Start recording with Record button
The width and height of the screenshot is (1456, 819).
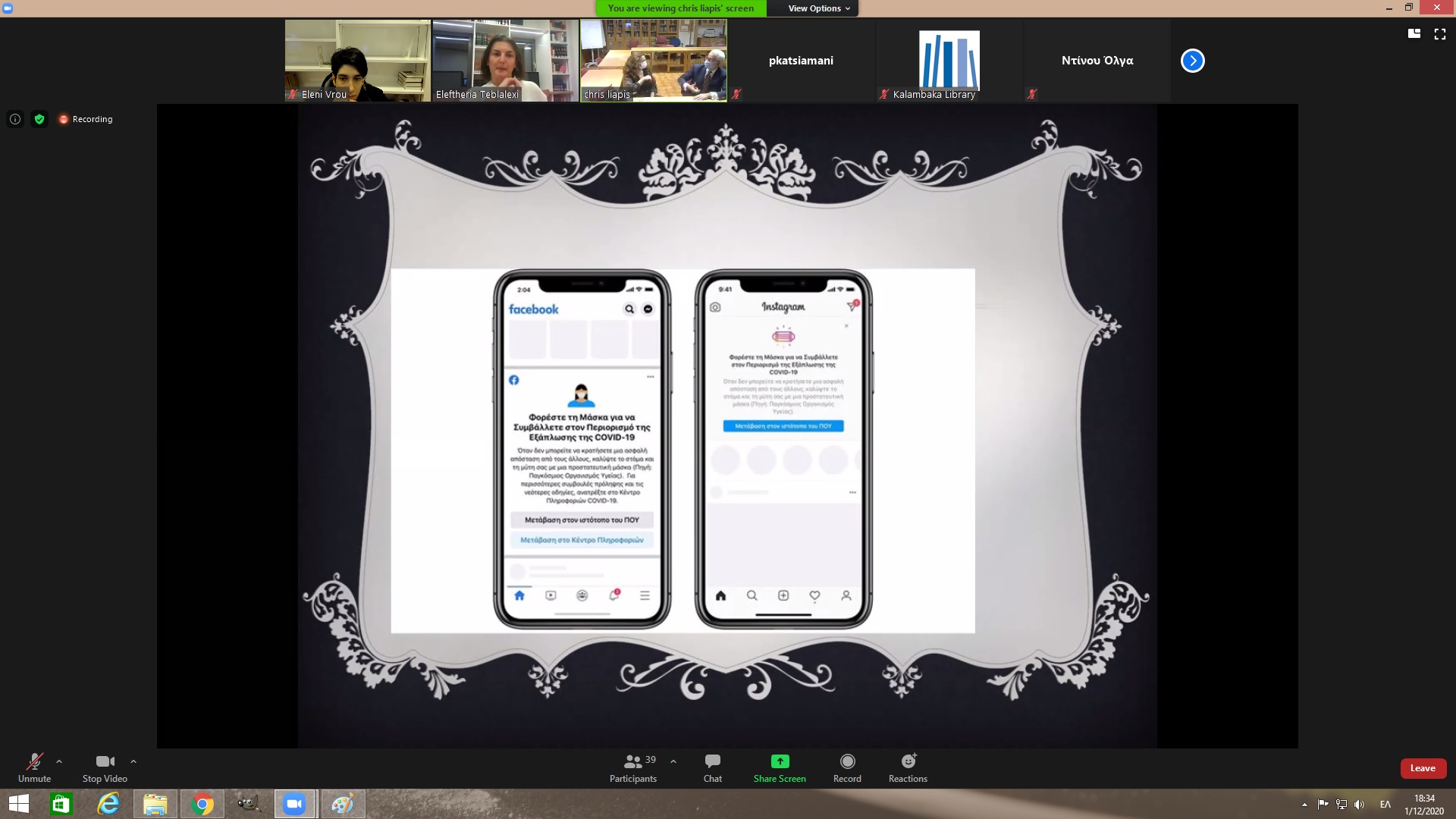click(847, 767)
